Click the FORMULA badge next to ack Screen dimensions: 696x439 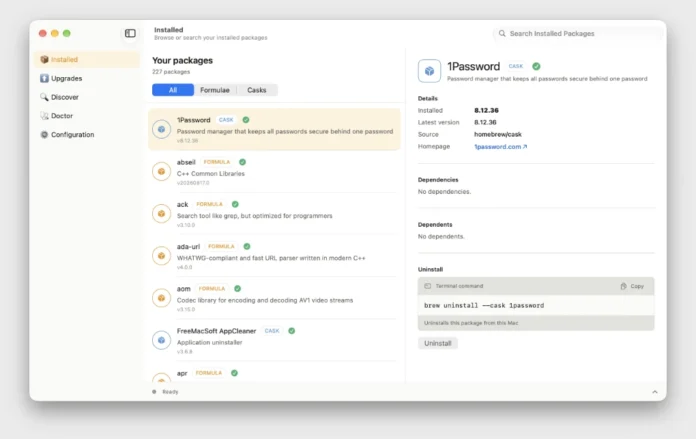pos(210,204)
